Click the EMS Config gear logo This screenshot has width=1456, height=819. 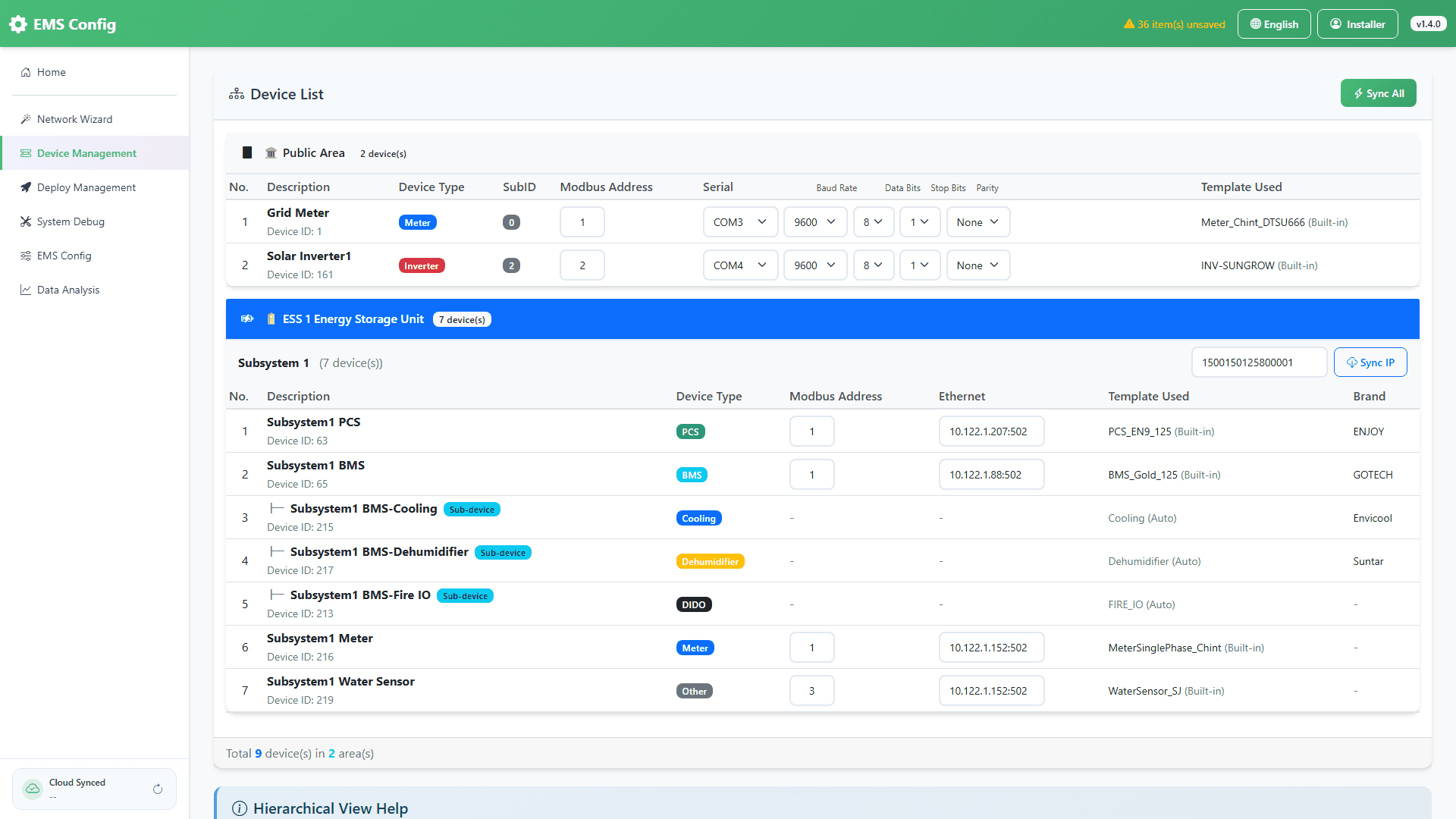(x=18, y=24)
